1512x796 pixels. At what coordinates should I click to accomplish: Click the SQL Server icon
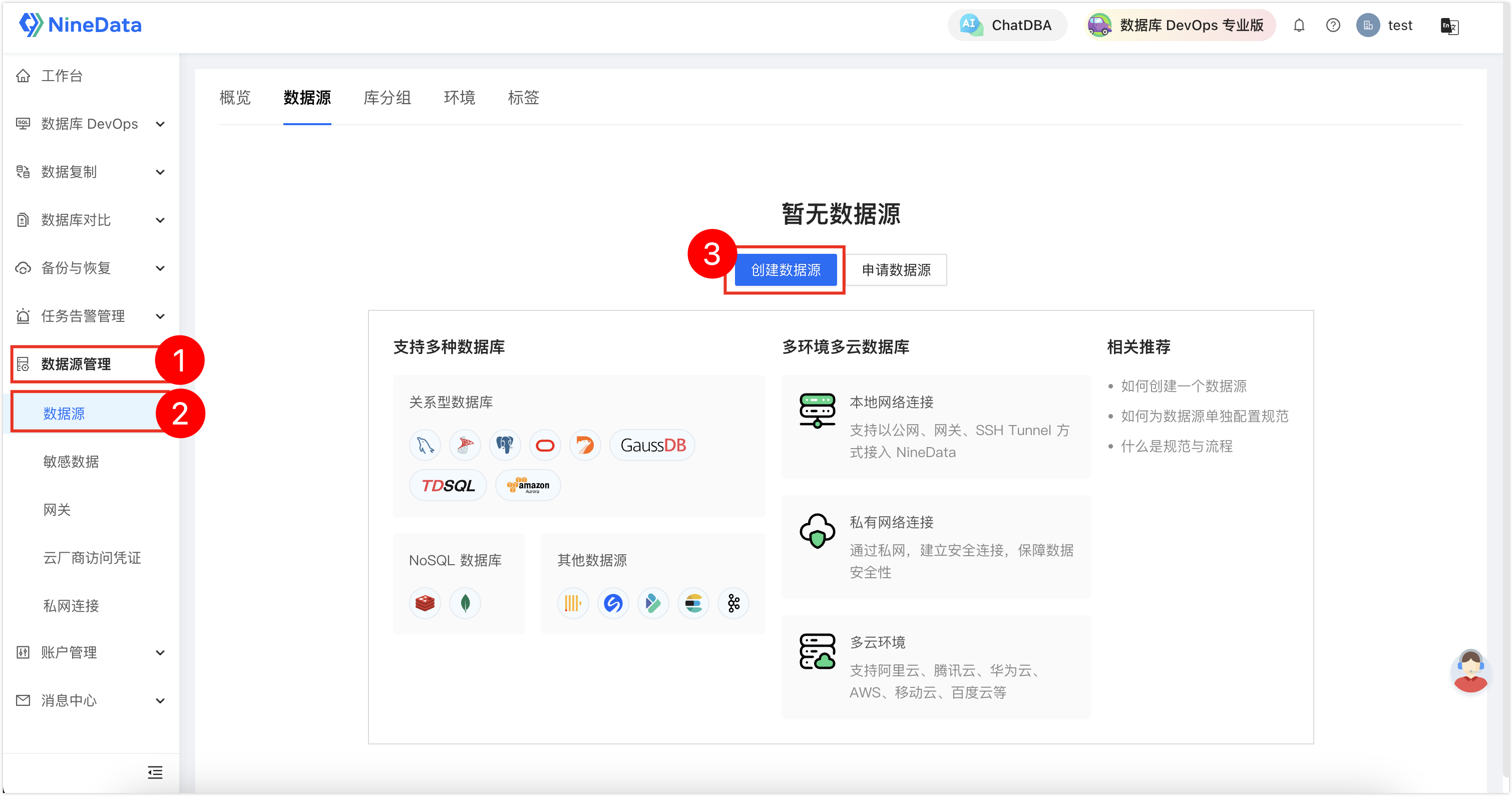pyautogui.click(x=465, y=446)
